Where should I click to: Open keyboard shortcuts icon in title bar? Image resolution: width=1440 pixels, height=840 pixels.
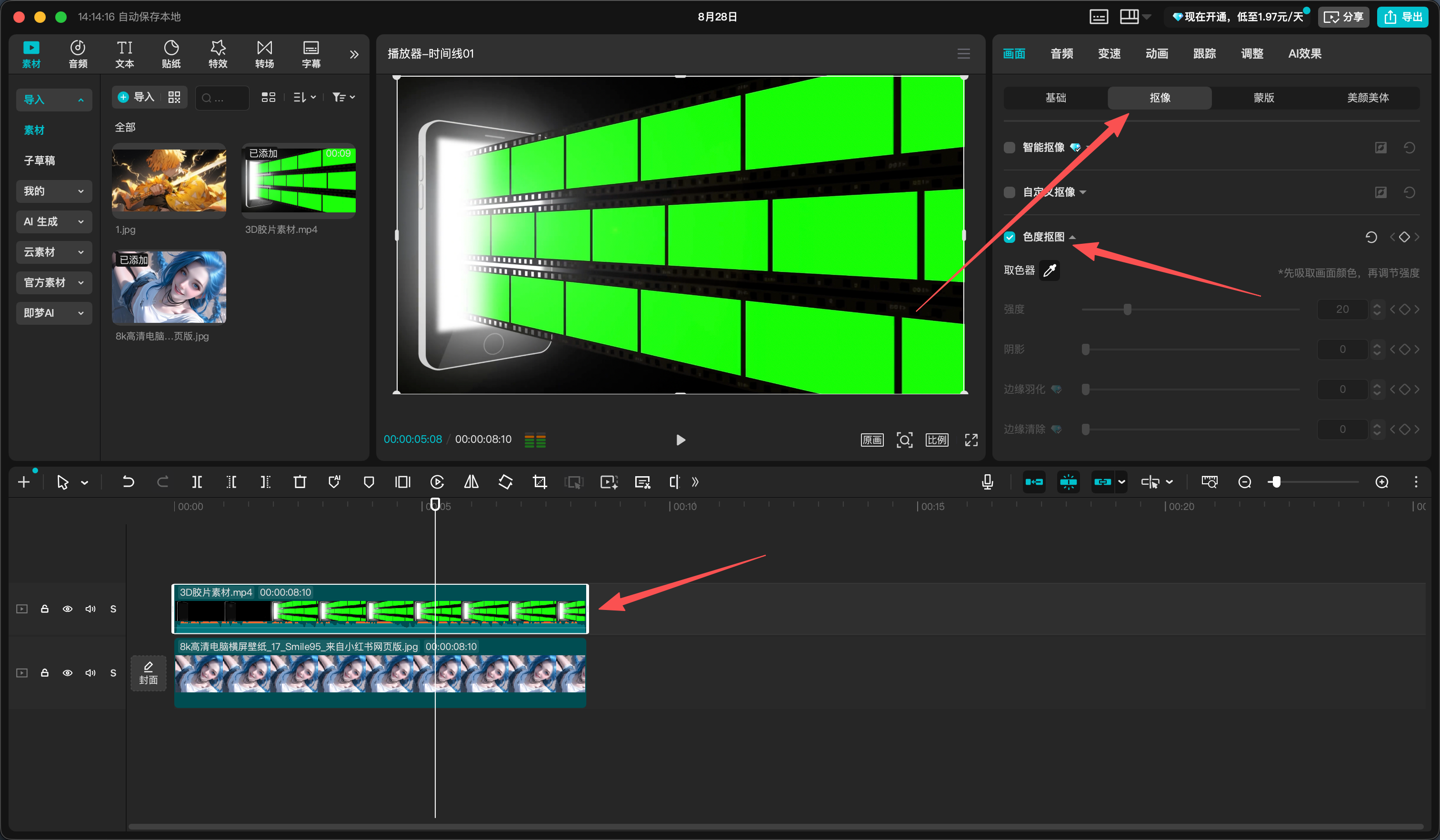[1098, 17]
